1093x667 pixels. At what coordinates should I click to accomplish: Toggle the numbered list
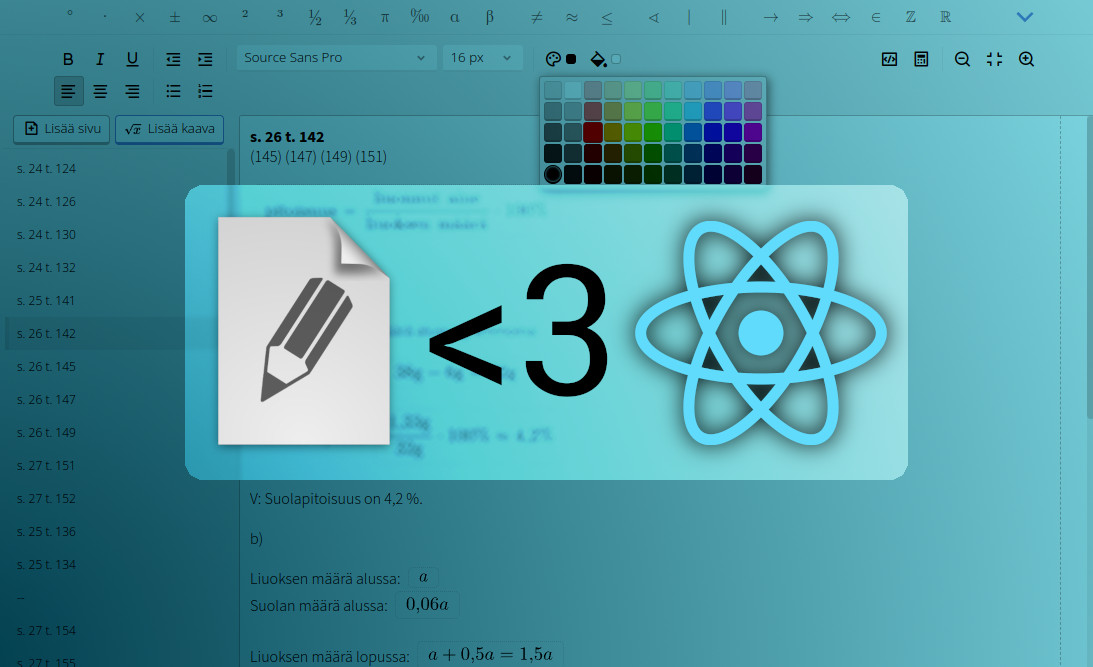pyautogui.click(x=205, y=91)
